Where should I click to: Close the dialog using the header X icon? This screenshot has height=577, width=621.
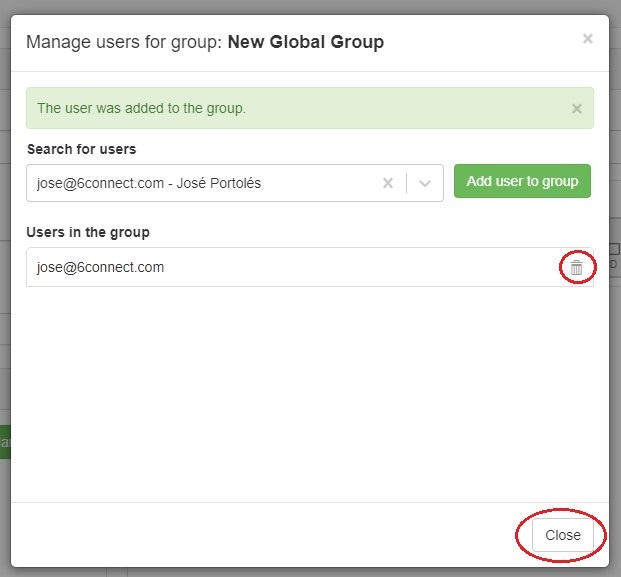(x=587, y=39)
